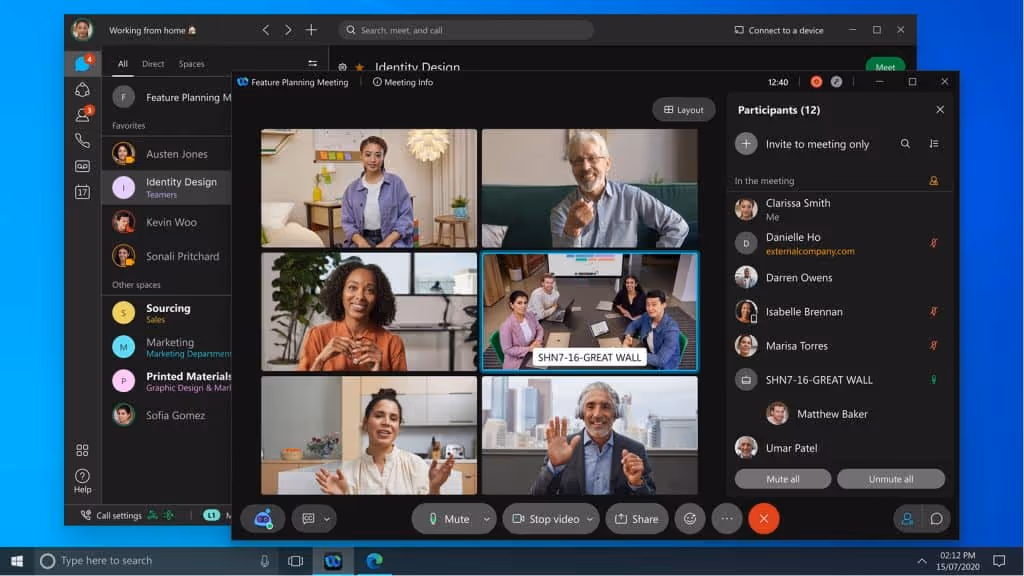Toggle Marisa Torres muted microphone icon
This screenshot has height=576, width=1024.
(x=934, y=345)
